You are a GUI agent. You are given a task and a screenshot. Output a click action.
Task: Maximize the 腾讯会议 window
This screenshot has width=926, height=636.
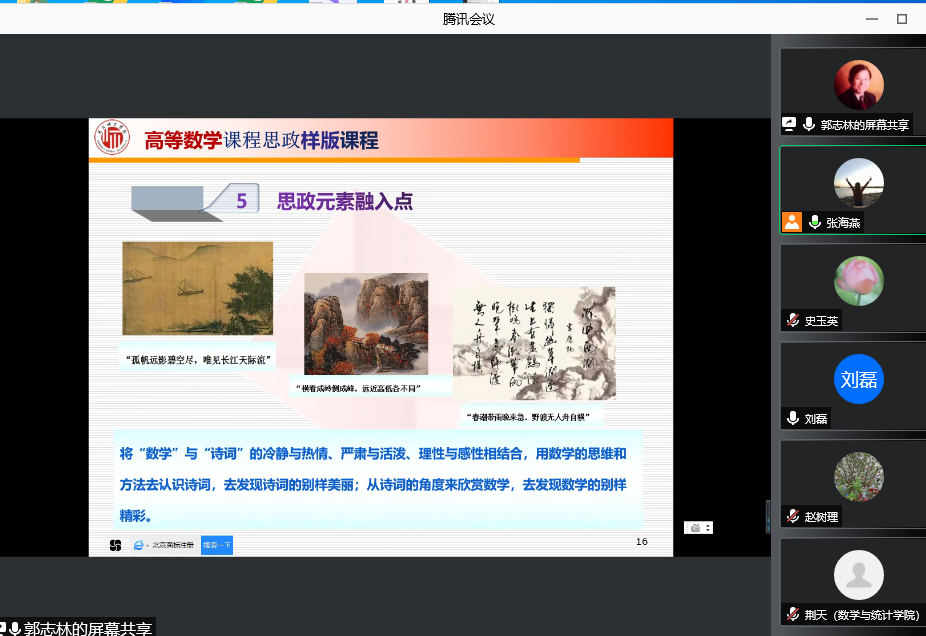click(901, 18)
